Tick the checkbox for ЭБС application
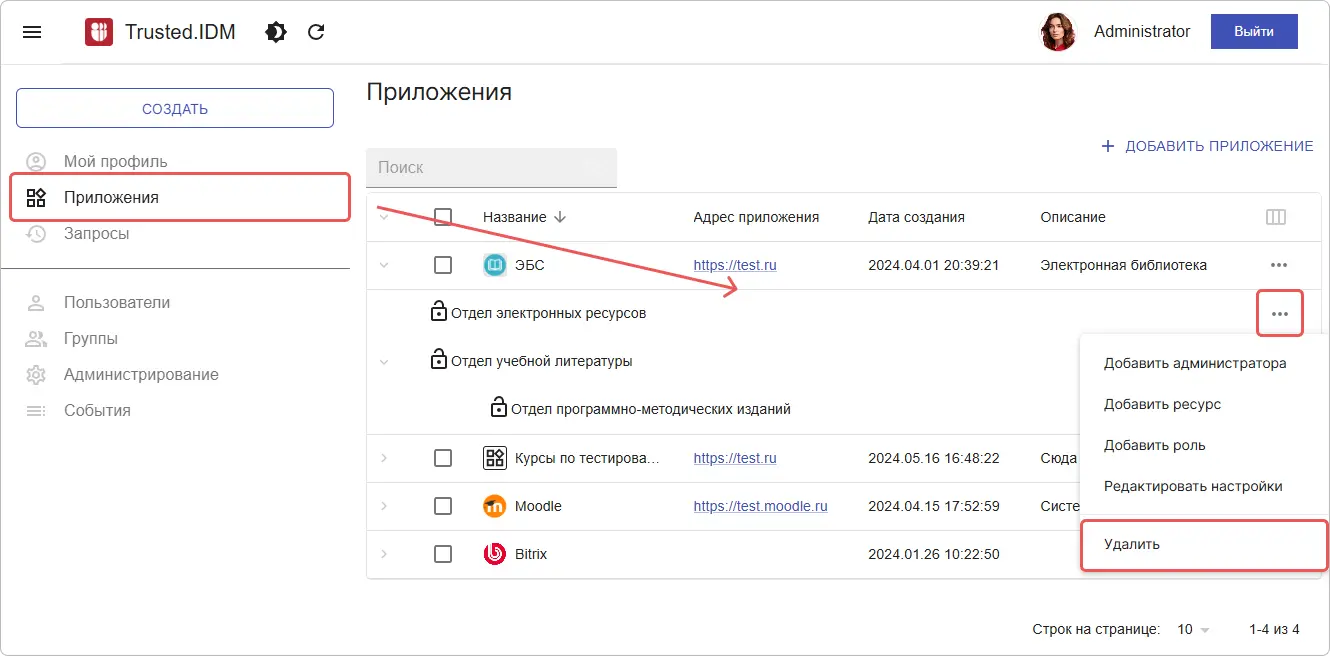The width and height of the screenshot is (1330, 656). click(x=443, y=265)
